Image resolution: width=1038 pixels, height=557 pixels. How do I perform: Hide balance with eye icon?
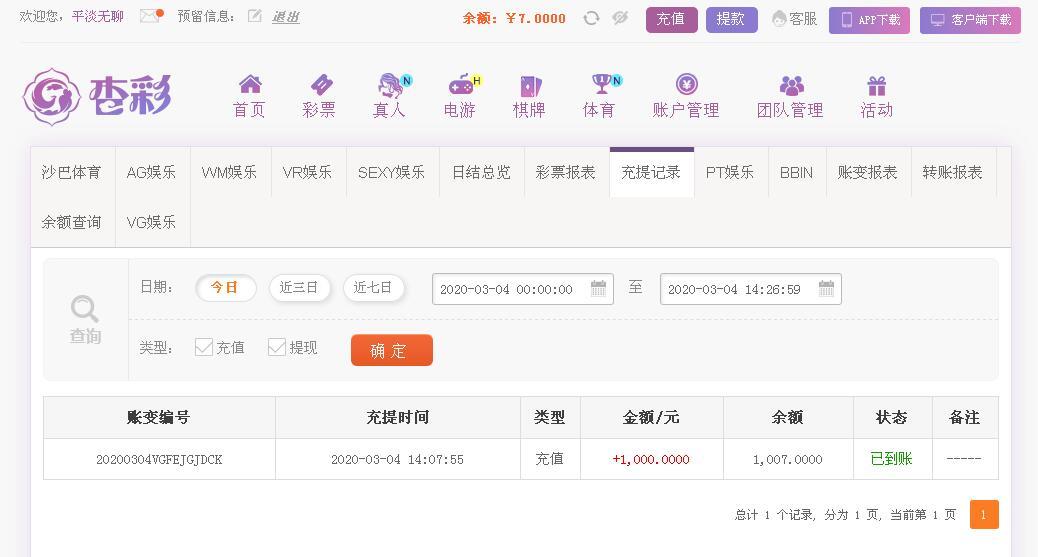[x=620, y=18]
